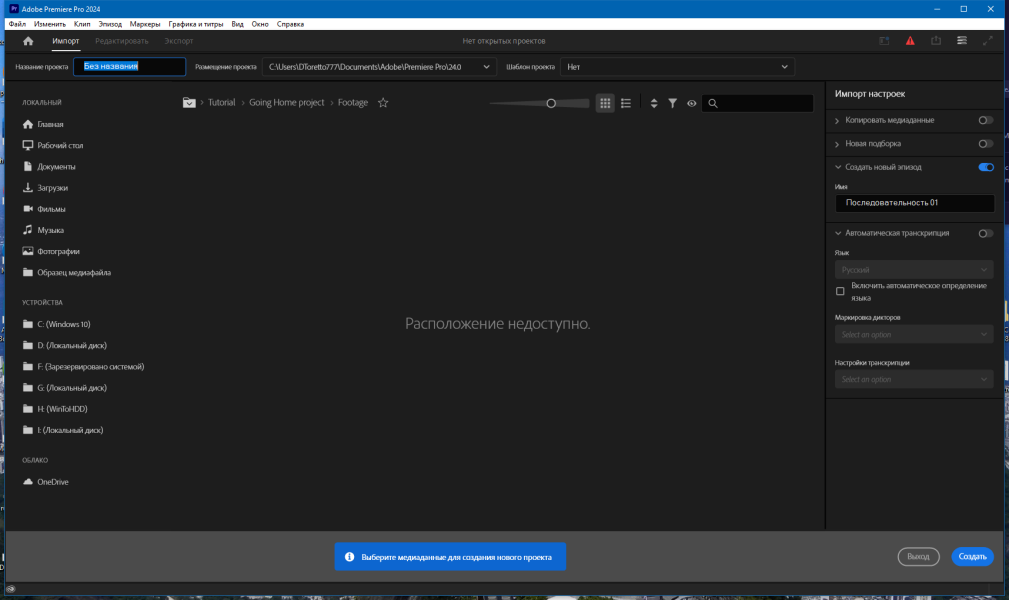Open the Изменить menu
This screenshot has width=1009, height=600.
point(50,24)
